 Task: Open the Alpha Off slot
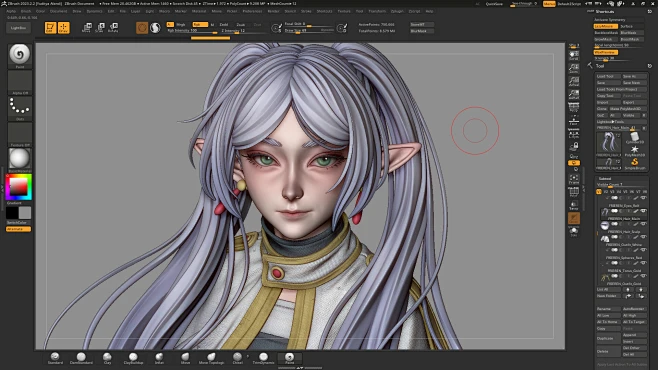pyautogui.click(x=19, y=82)
